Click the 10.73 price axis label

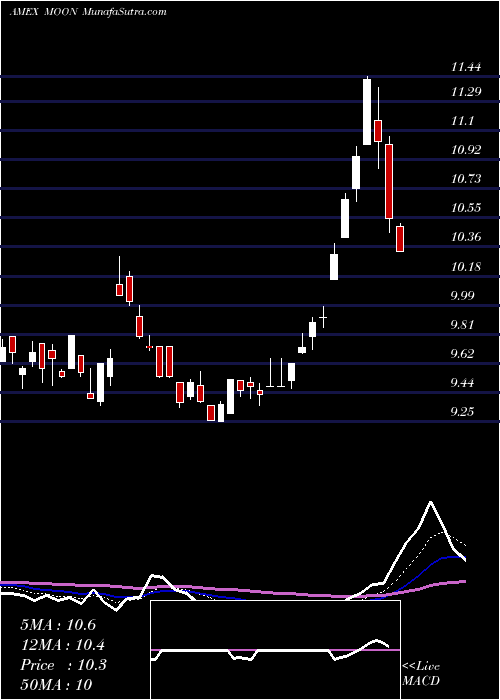tap(466, 179)
